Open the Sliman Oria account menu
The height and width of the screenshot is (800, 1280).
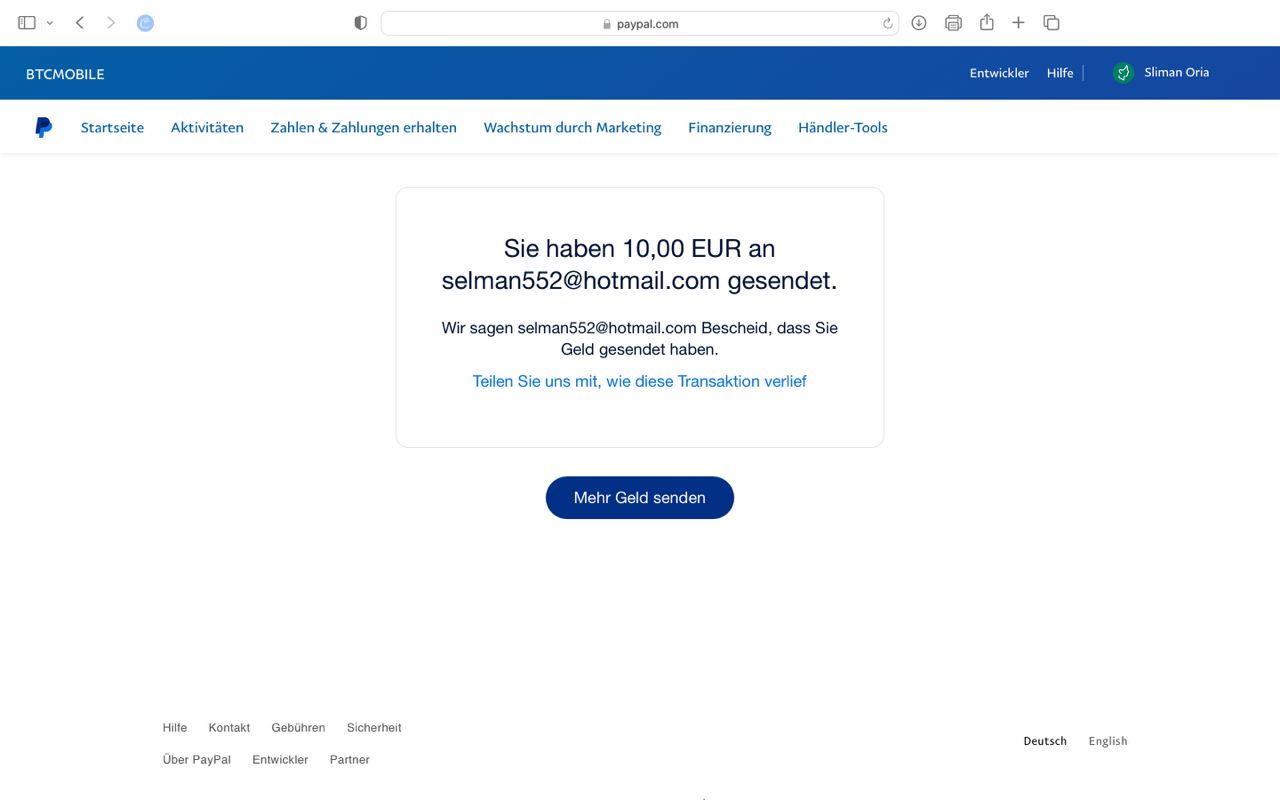[1161, 73]
